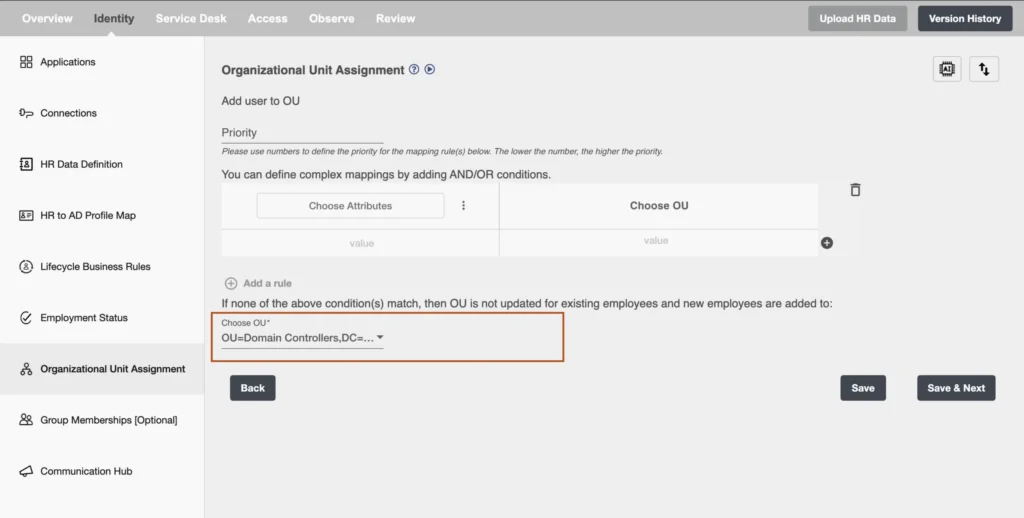The image size is (1024, 518).
Task: Open the Choose Attributes selector
Action: click(x=350, y=206)
